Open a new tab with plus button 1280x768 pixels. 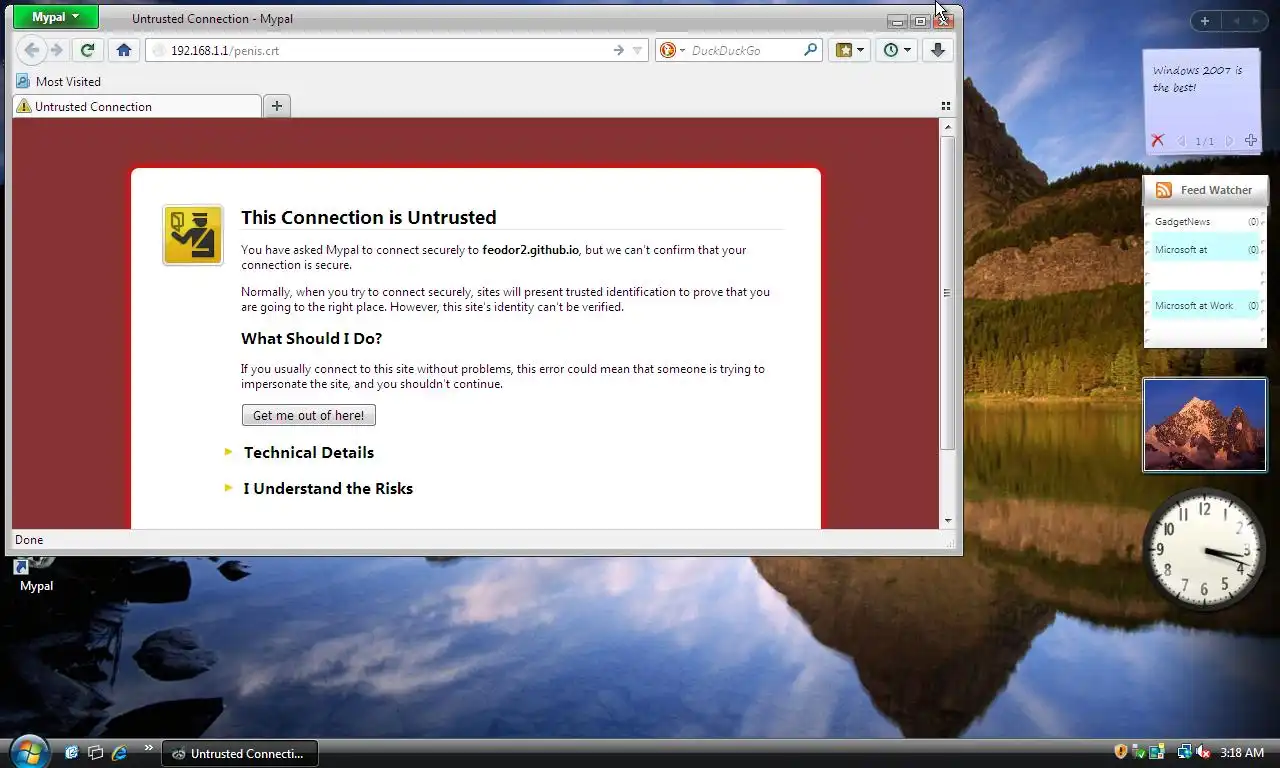tap(277, 106)
